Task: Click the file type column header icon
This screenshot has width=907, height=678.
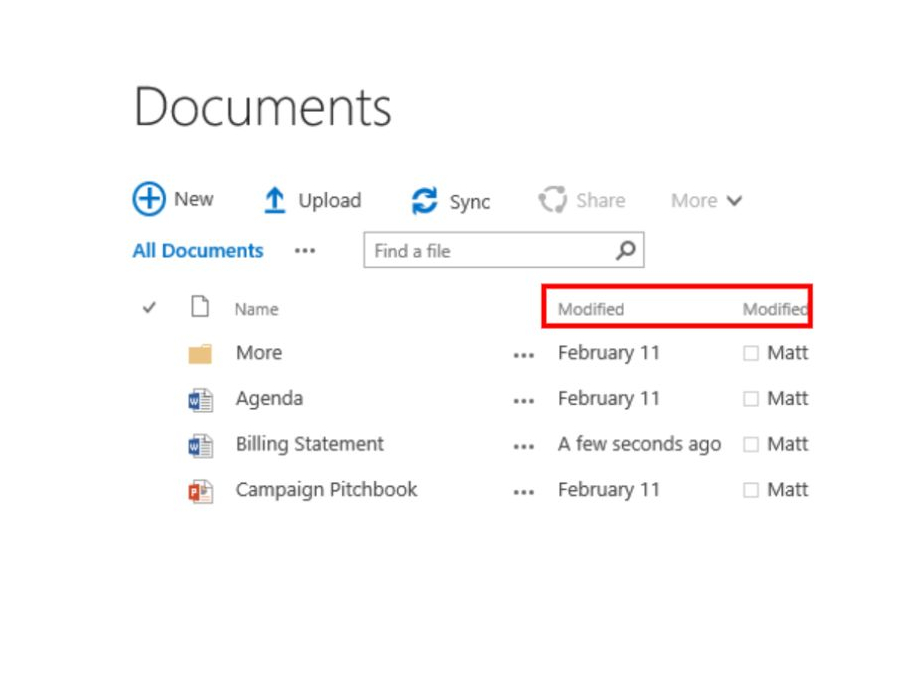Action: click(200, 308)
